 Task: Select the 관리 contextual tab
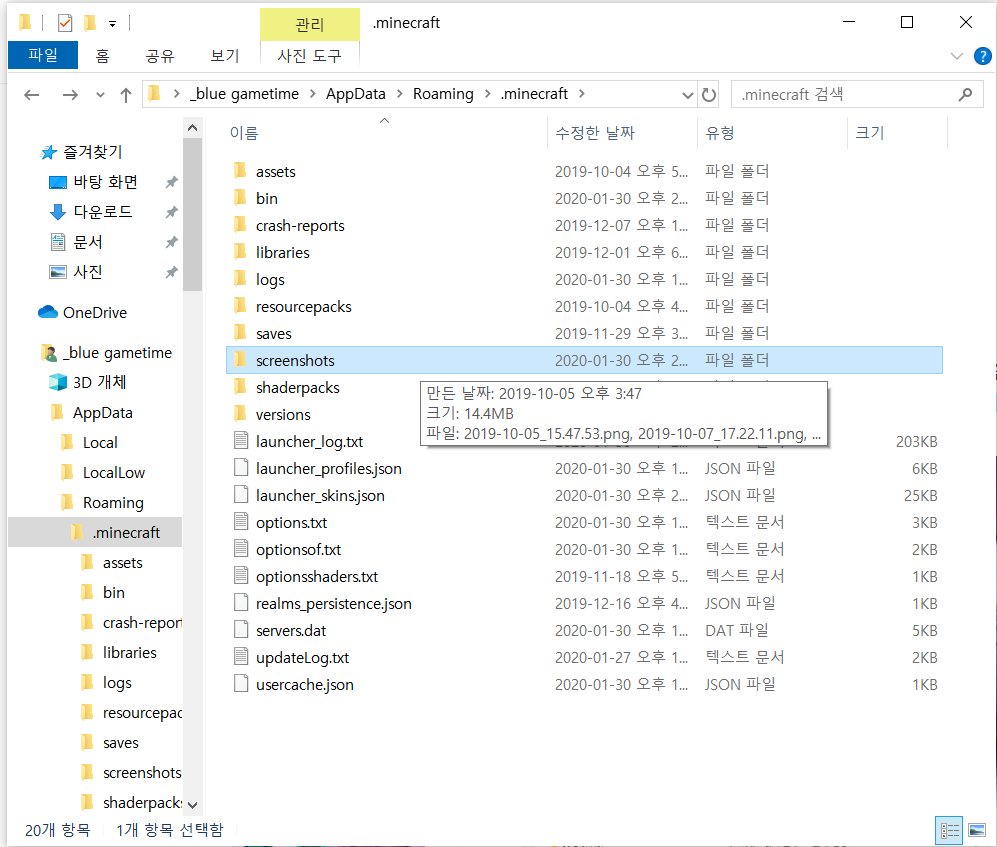click(310, 25)
